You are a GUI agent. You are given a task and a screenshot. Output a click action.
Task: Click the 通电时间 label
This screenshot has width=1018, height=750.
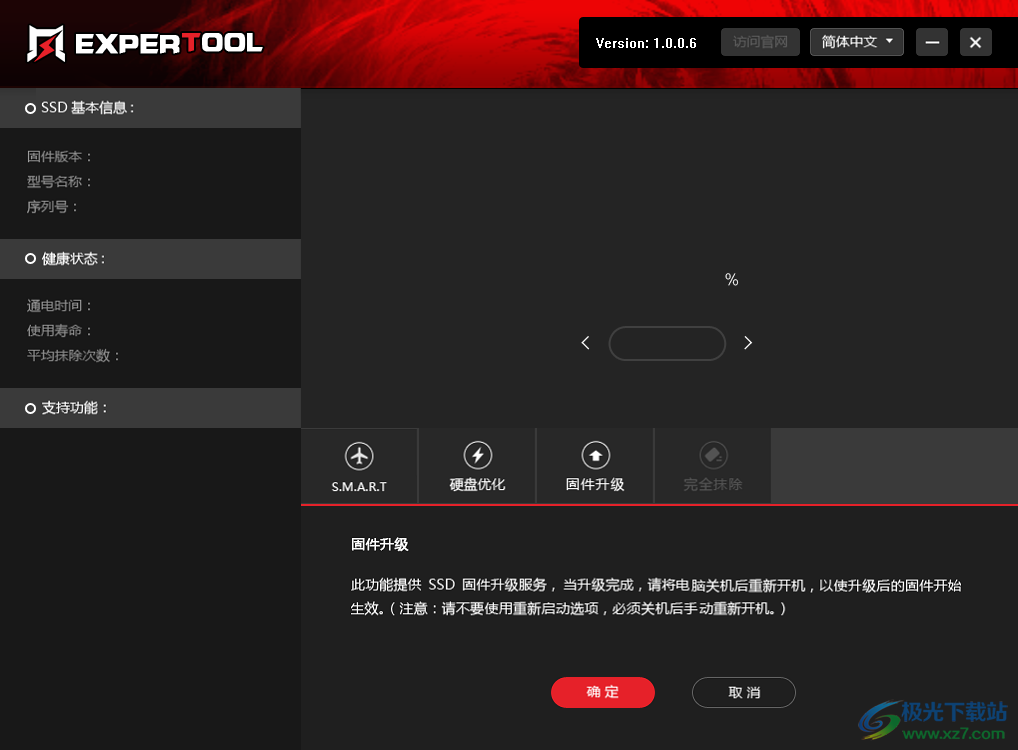(59, 306)
